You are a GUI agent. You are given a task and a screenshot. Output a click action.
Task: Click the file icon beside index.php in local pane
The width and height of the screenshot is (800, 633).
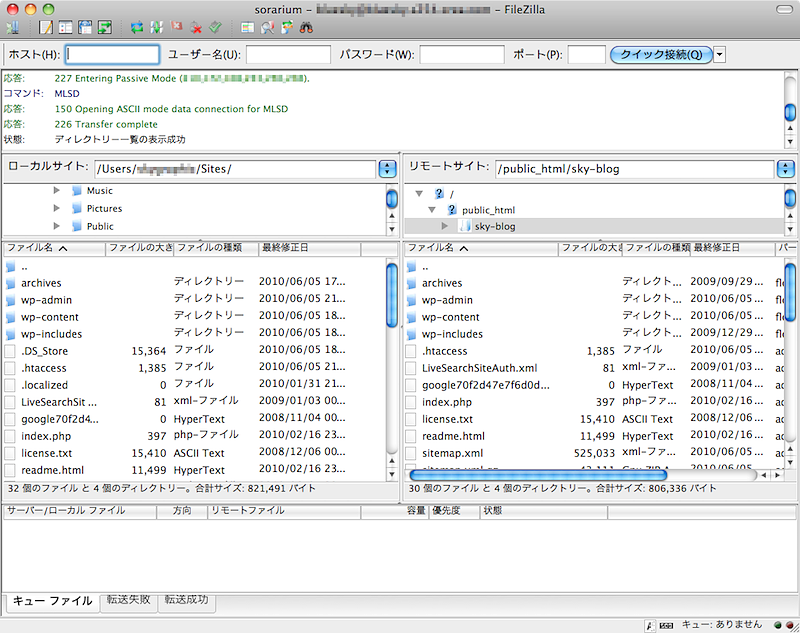(x=10, y=436)
